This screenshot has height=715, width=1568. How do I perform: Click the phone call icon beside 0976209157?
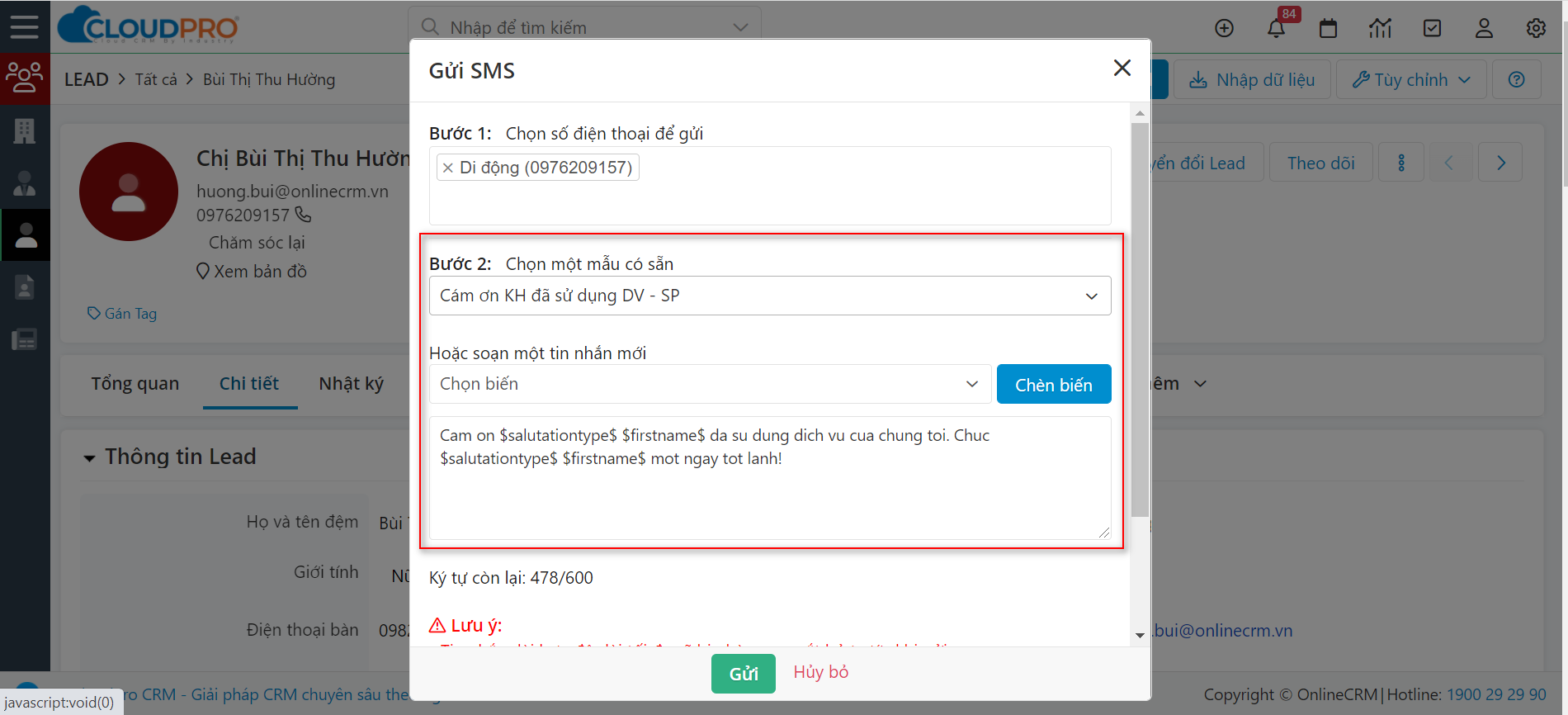pos(304,215)
